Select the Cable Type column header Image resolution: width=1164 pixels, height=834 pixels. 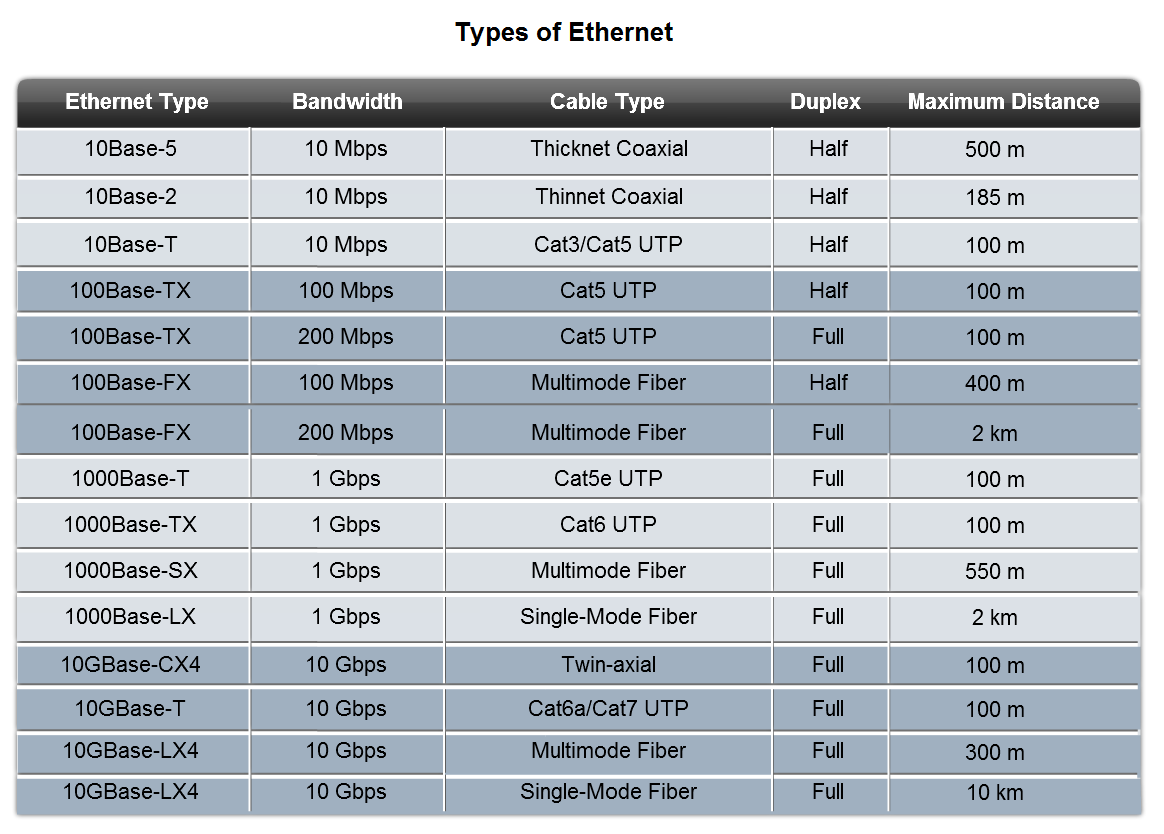(x=607, y=102)
